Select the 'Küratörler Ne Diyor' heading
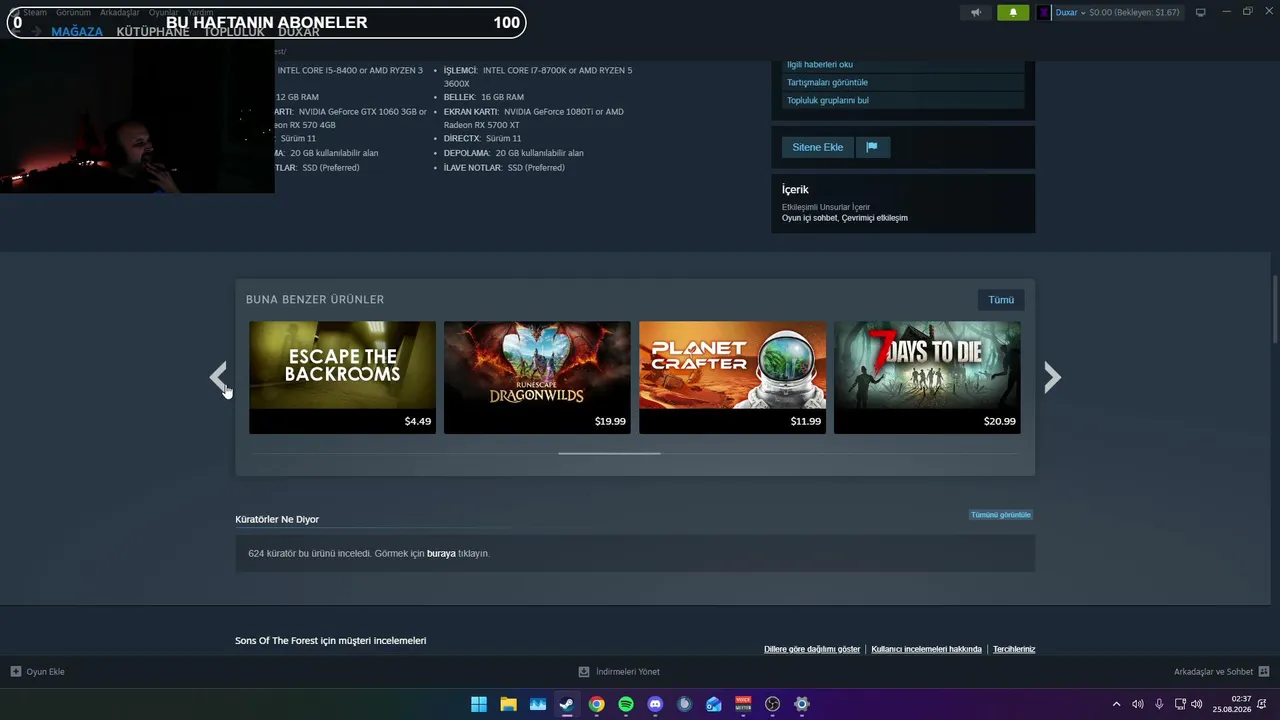 click(x=277, y=519)
